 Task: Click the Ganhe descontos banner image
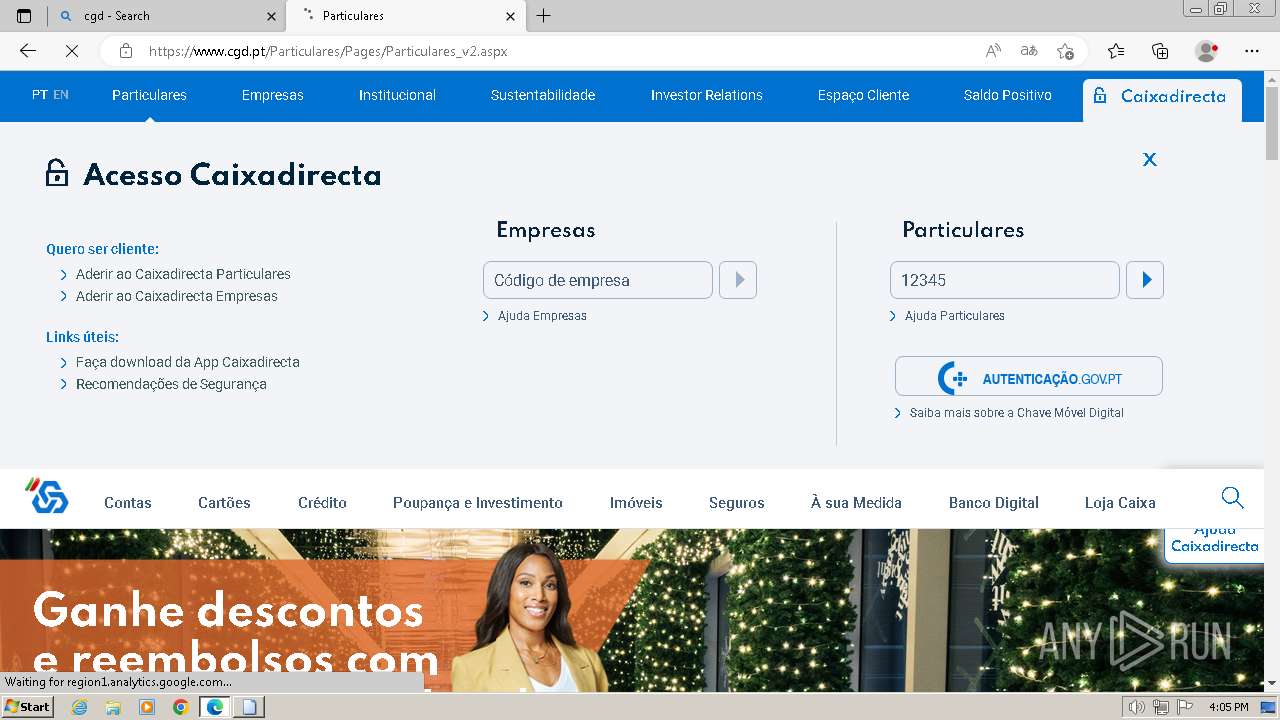point(632,610)
